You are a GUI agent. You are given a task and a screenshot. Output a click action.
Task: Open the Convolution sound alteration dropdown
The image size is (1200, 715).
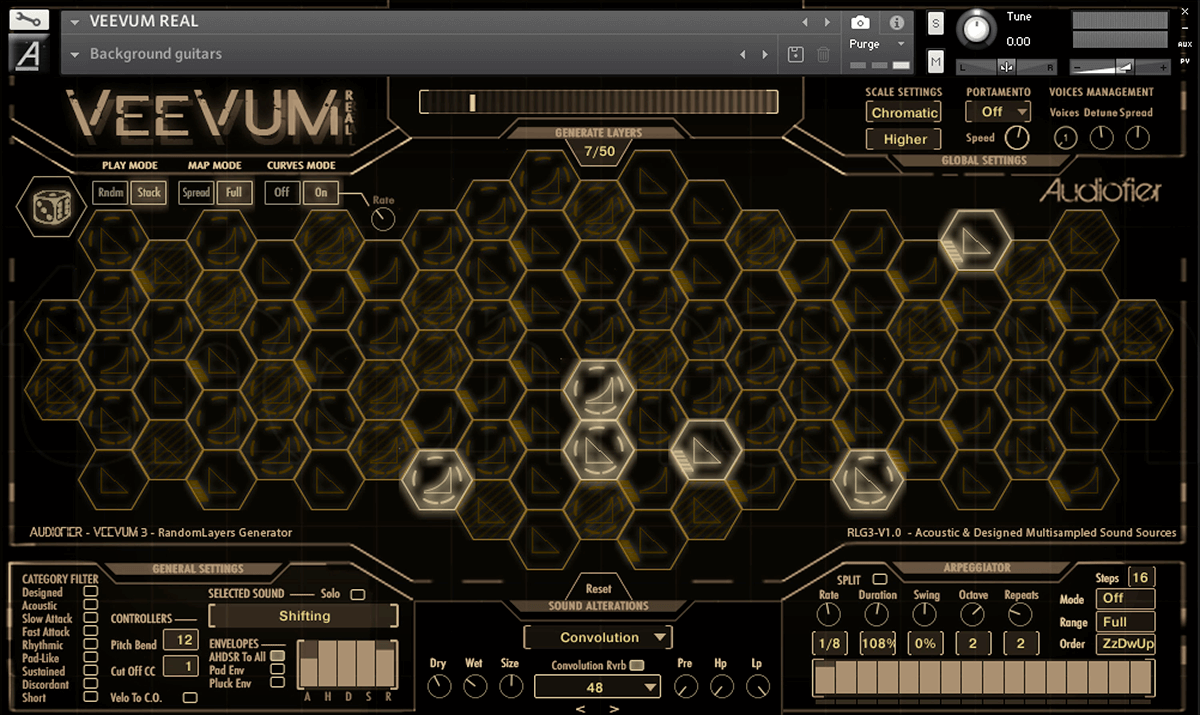[x=598, y=637]
